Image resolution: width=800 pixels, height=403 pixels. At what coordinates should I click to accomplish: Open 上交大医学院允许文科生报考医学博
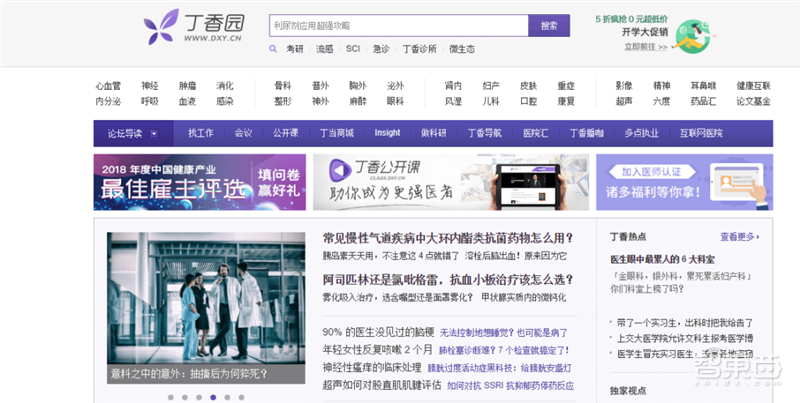pos(685,338)
